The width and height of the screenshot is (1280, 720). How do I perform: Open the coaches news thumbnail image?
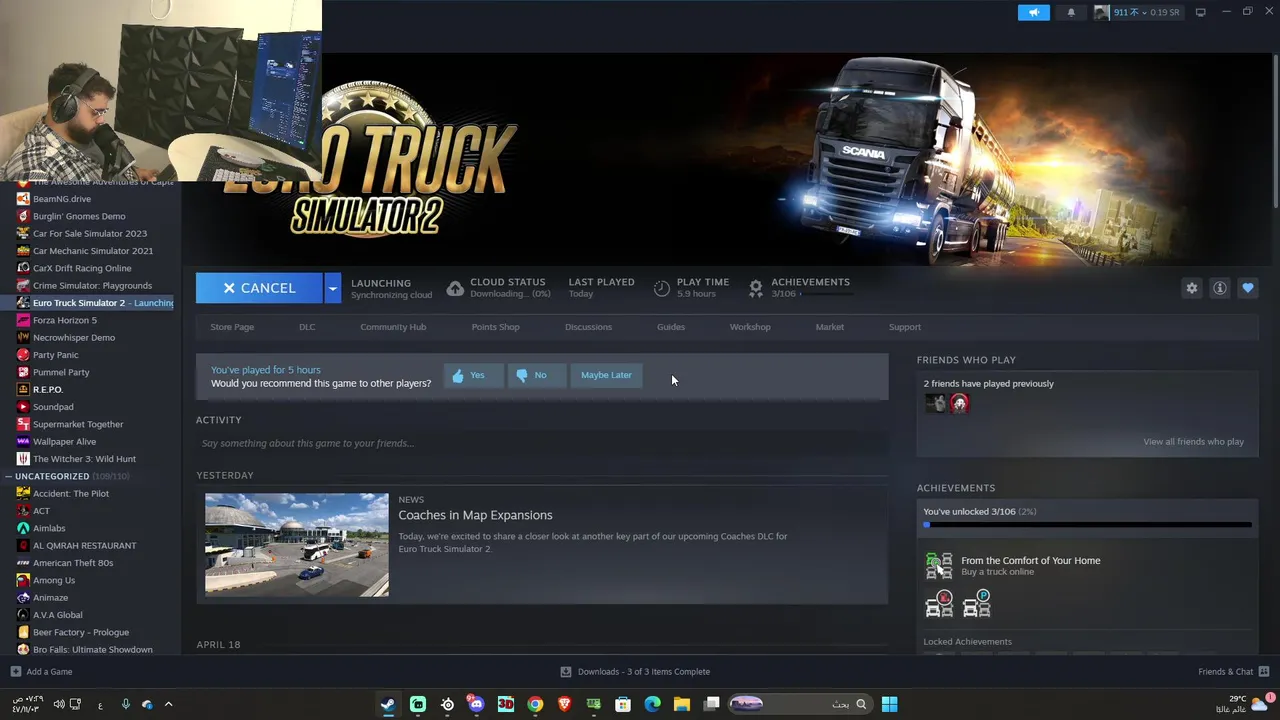click(x=297, y=545)
